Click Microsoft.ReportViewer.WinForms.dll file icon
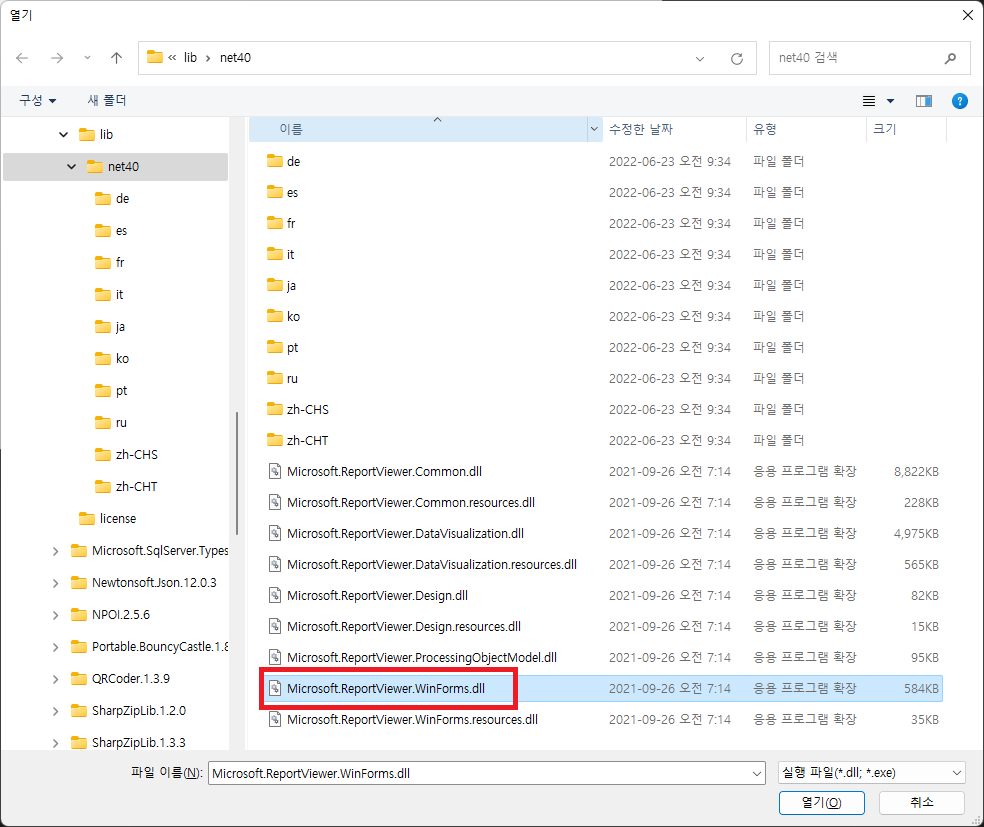The width and height of the screenshot is (984, 827). (x=274, y=688)
